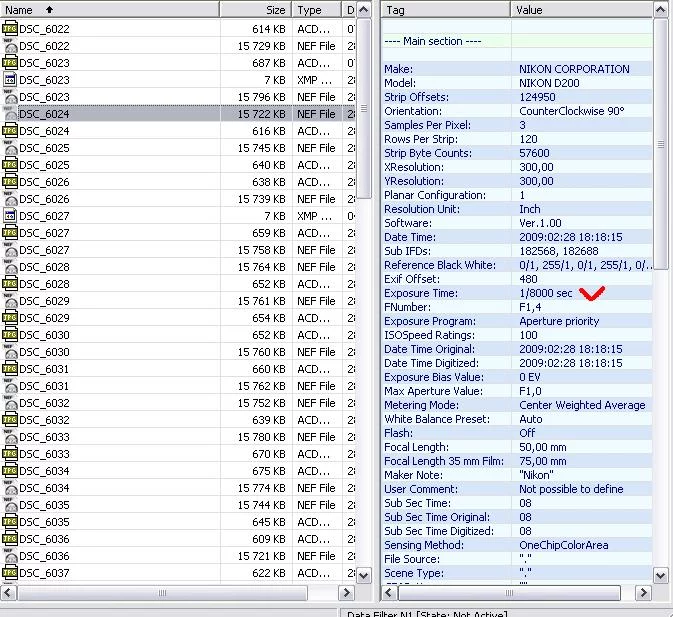Click the NEF icon of DSC_6026 15 739 KB
The width and height of the screenshot is (673, 617).
[x=10, y=199]
